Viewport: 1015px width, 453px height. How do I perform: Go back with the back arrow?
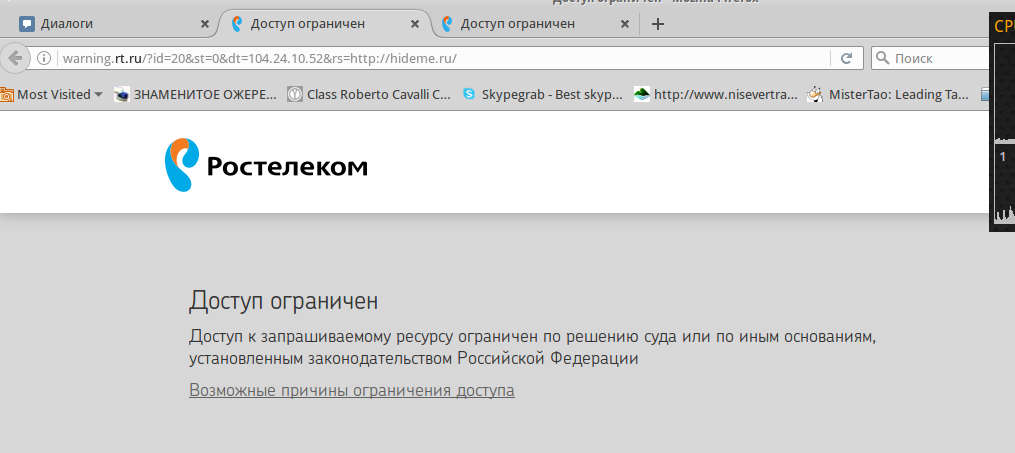[15, 58]
